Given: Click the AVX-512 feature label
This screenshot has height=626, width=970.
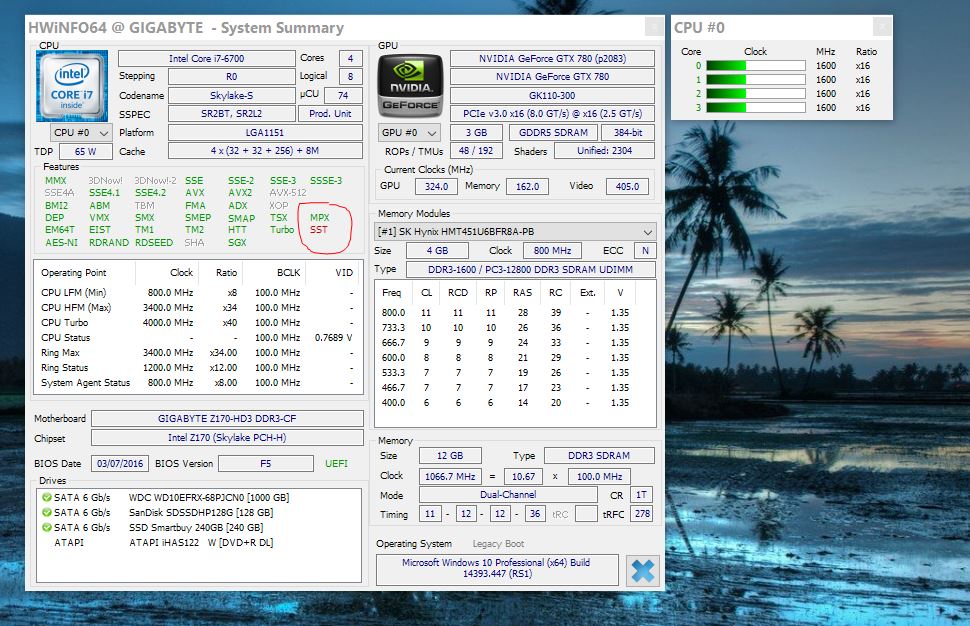Looking at the screenshot, I should 288,192.
